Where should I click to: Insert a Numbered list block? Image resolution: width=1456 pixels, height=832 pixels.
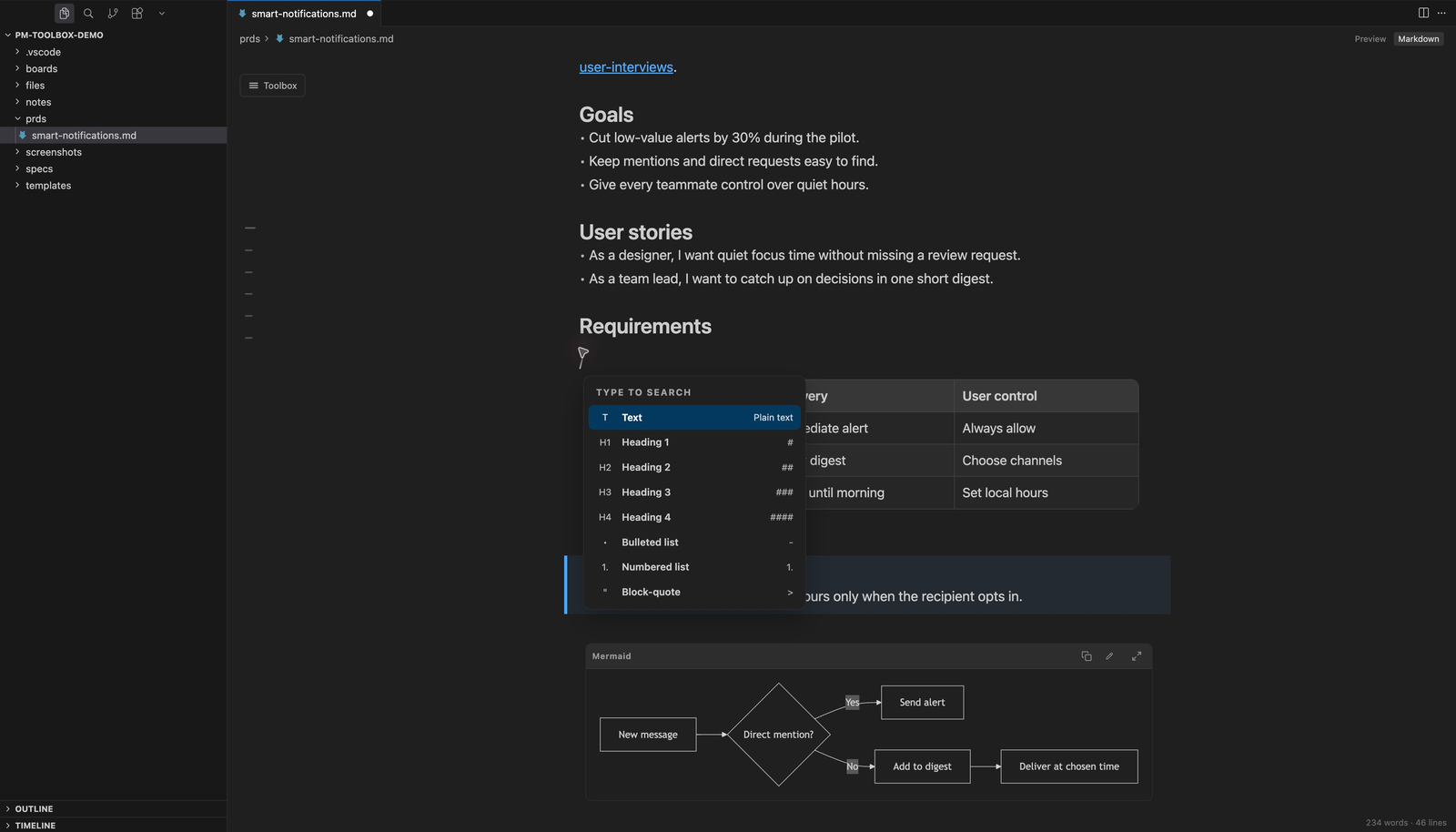pyautogui.click(x=694, y=567)
